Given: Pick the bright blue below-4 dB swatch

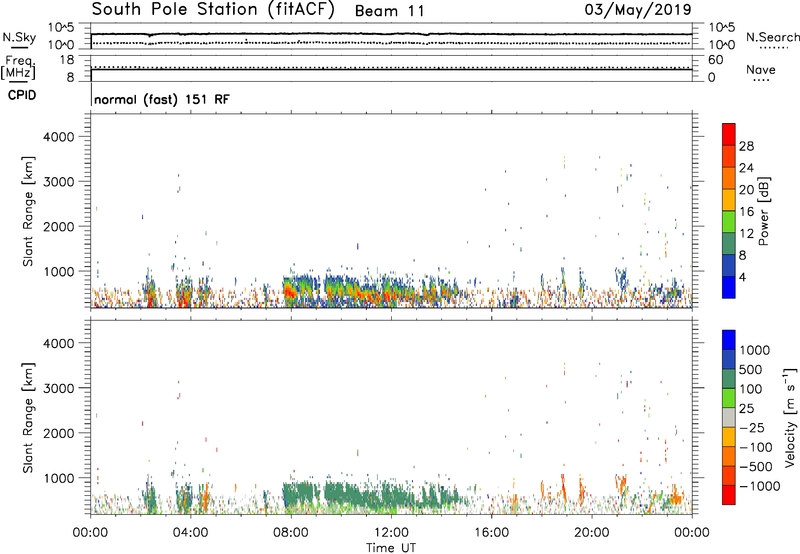Looking at the screenshot, I should (729, 287).
